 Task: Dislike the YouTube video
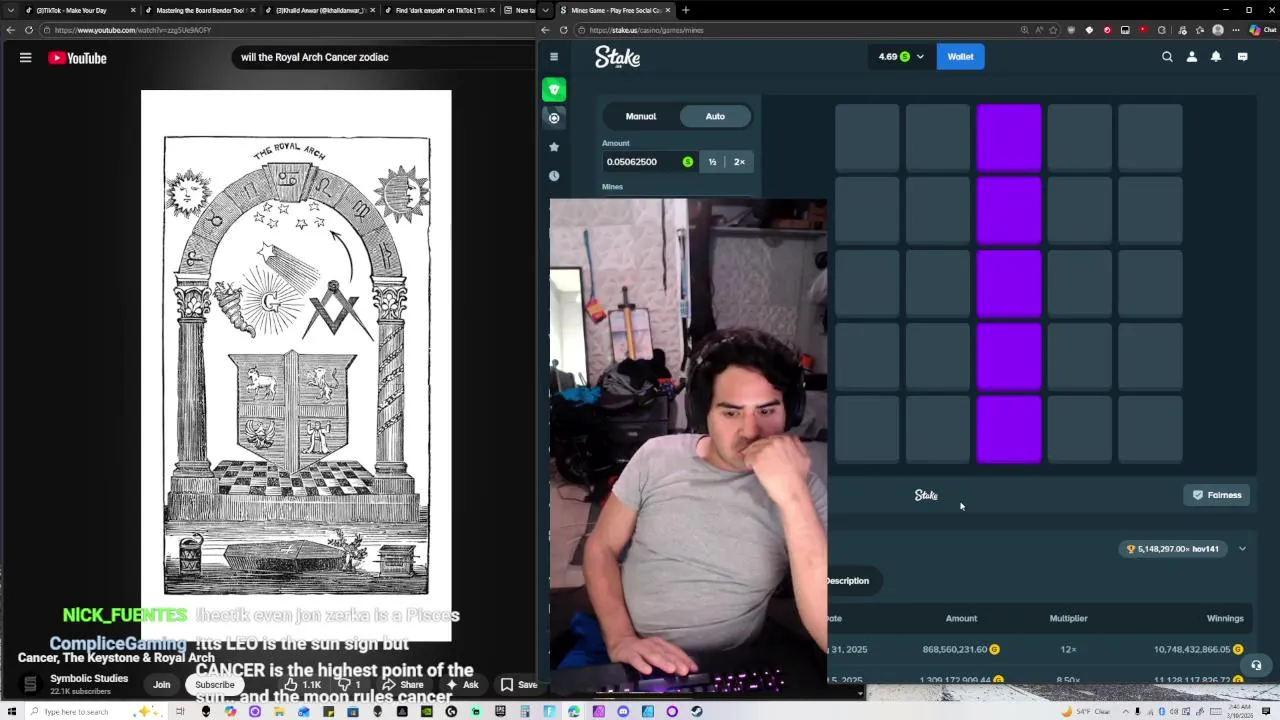pos(350,685)
